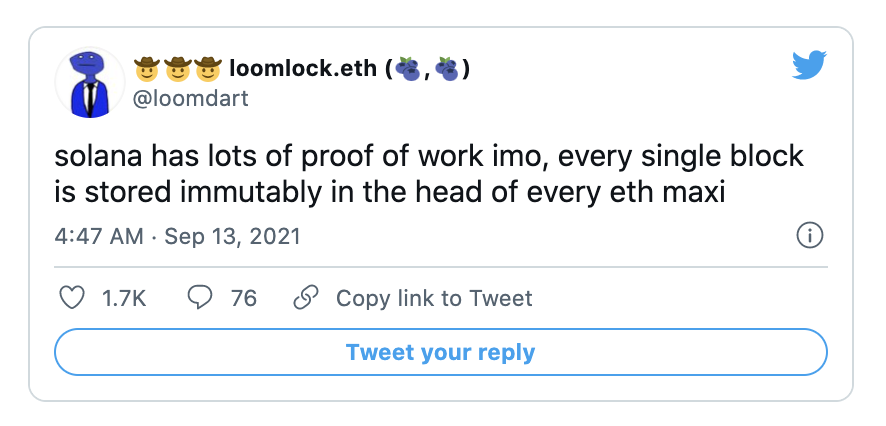Click the chain link icon
886x426 pixels.
pyautogui.click(x=305, y=298)
